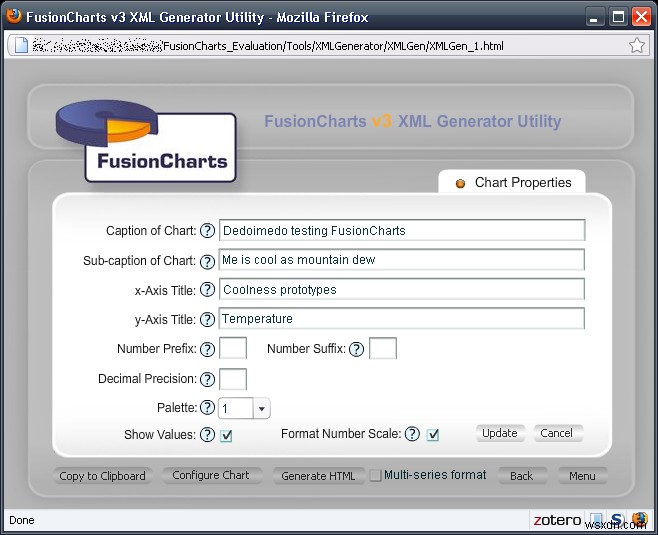
Task: Click the y-Axis Title field with Temperature
Action: (x=402, y=318)
